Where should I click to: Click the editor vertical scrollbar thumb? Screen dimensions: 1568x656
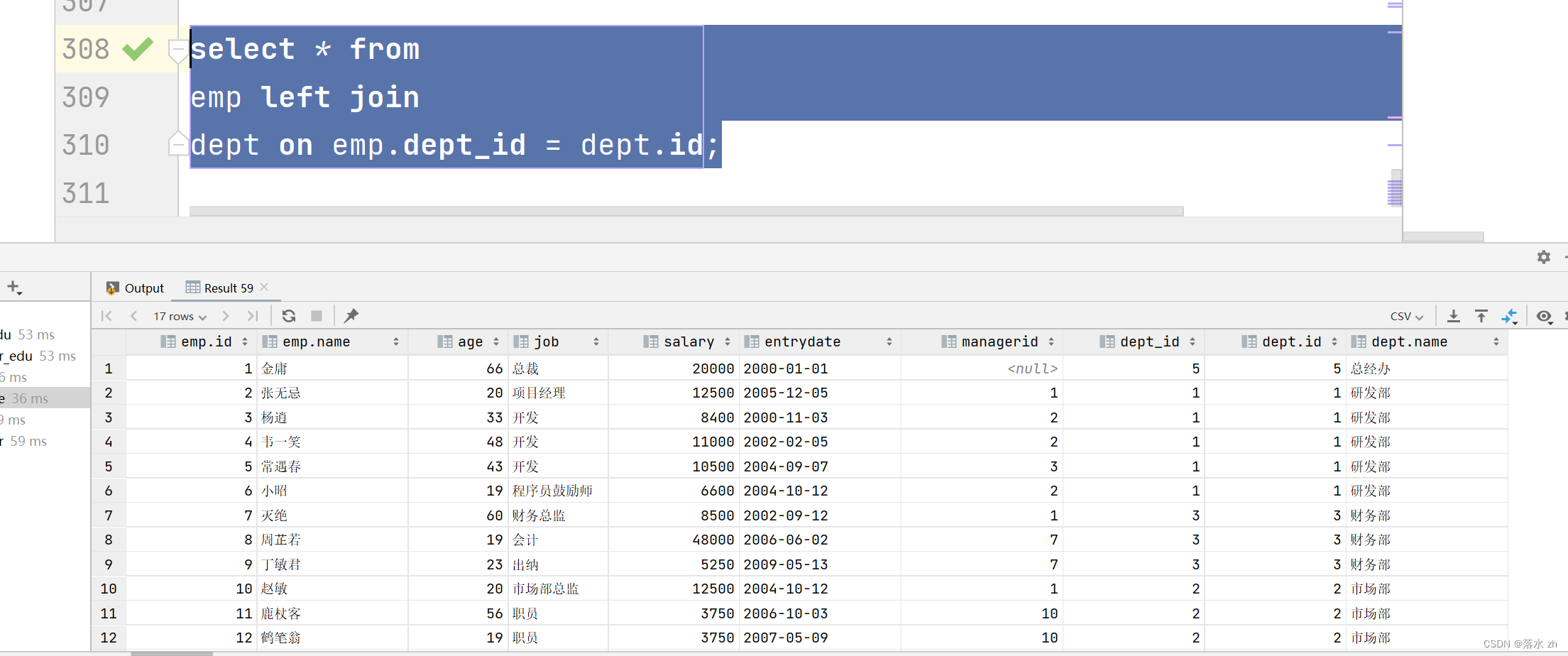point(1396,187)
